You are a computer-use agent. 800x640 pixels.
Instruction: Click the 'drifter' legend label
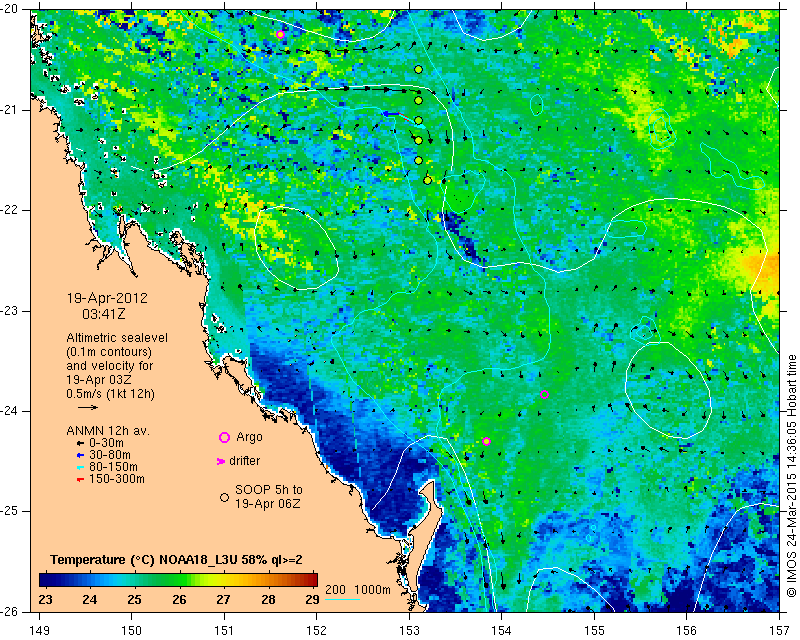tap(245, 461)
